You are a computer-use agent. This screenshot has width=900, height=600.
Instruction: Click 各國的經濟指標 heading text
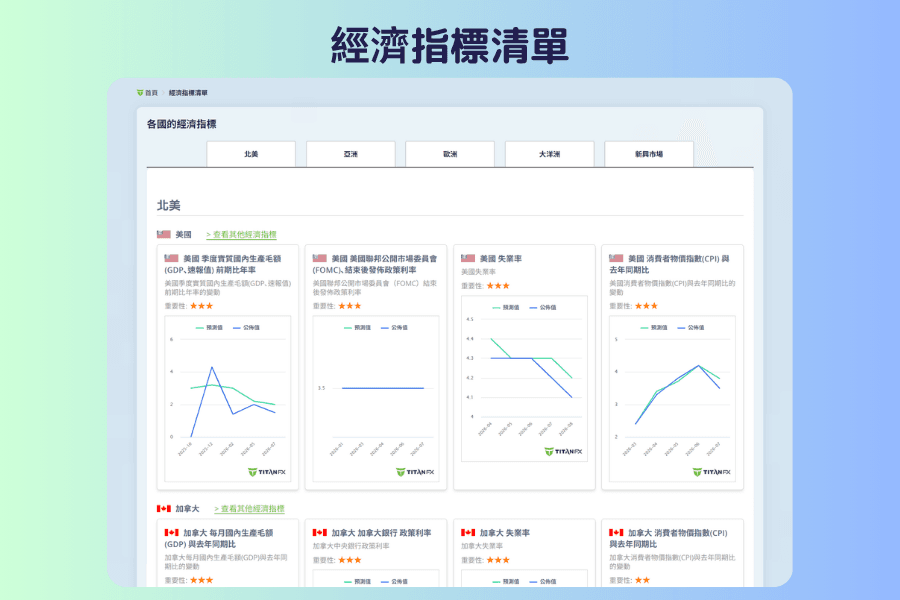point(181,124)
